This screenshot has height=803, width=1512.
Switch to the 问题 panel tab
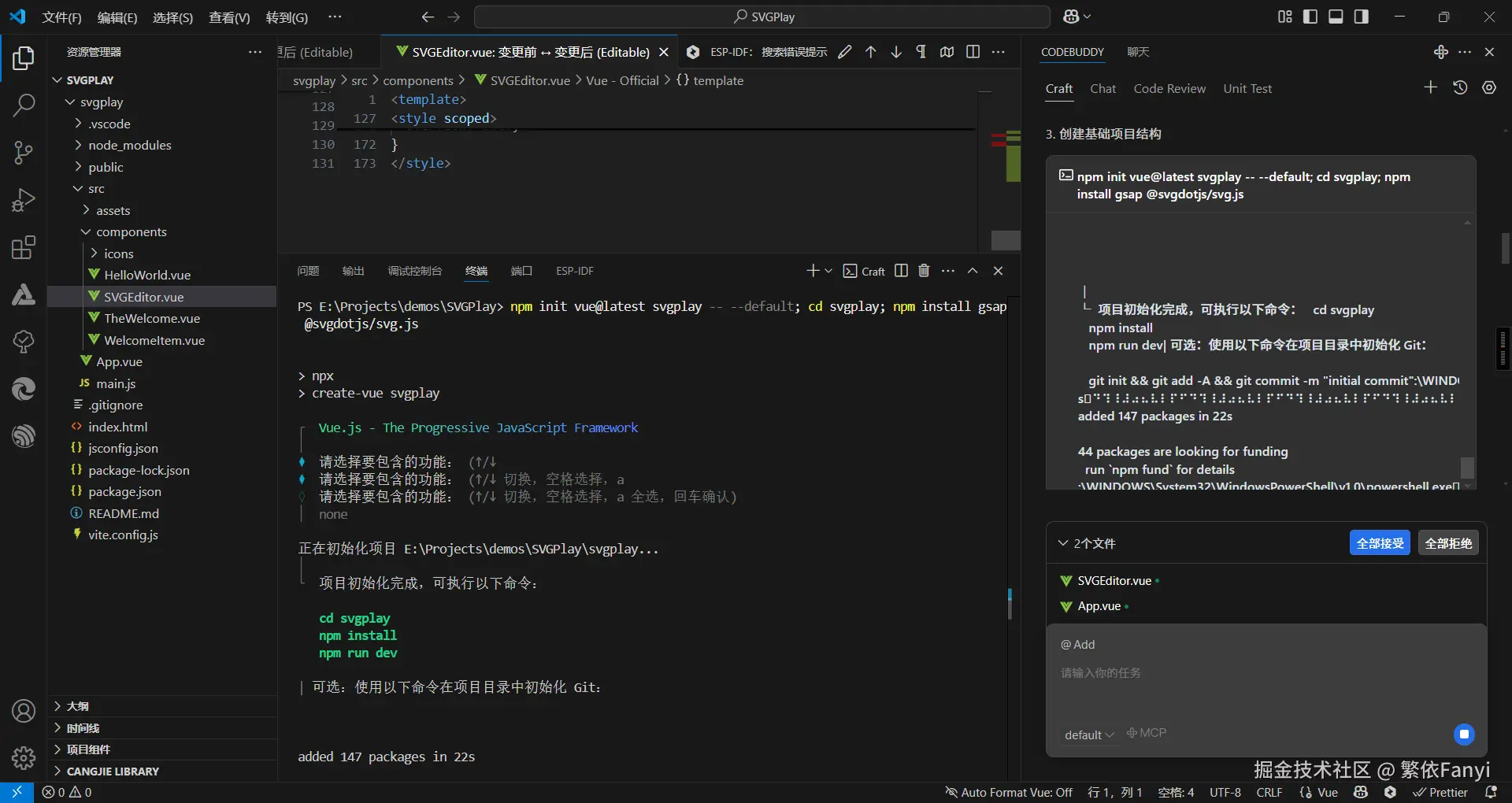click(x=308, y=271)
